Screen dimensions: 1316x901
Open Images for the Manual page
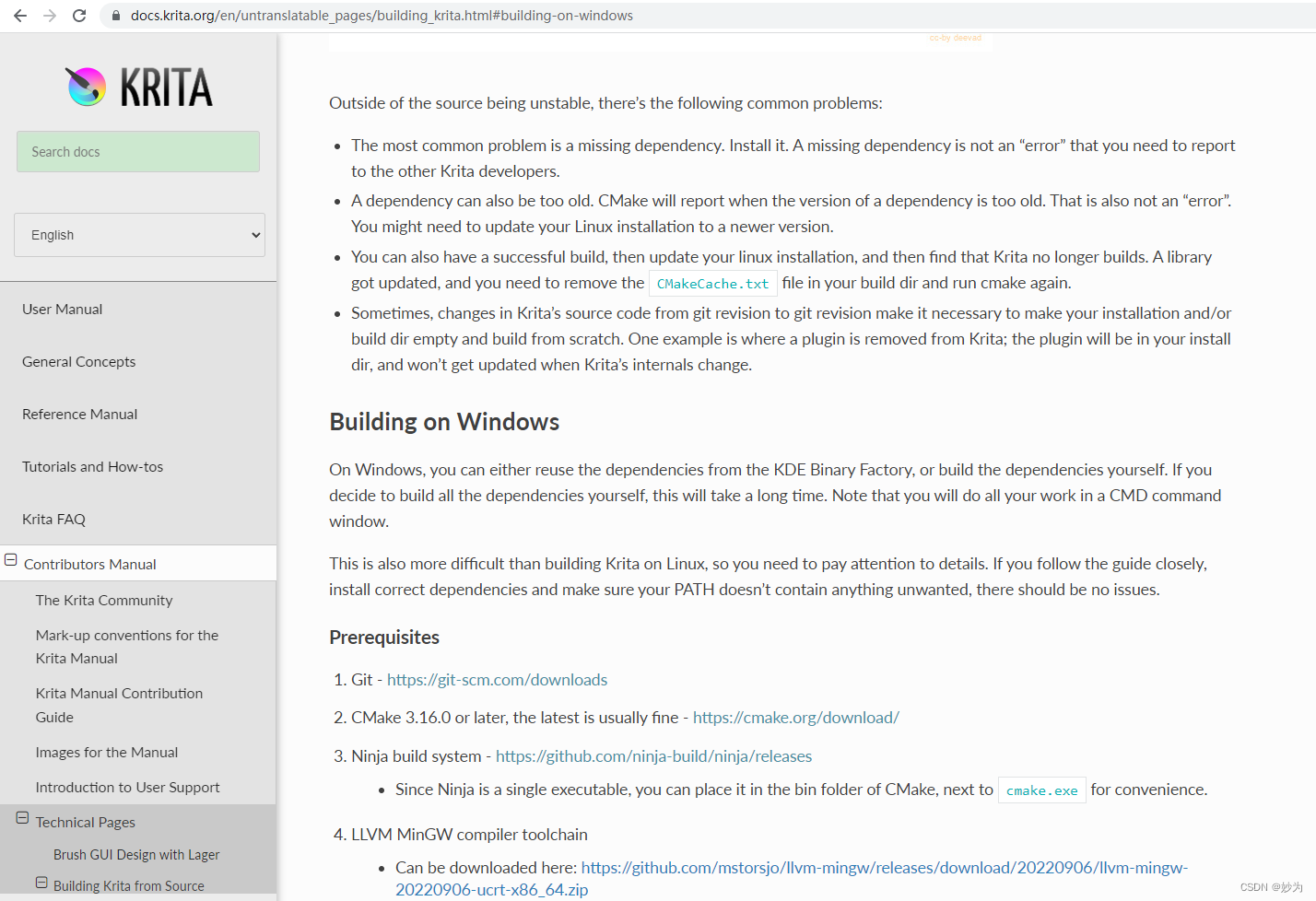(107, 752)
